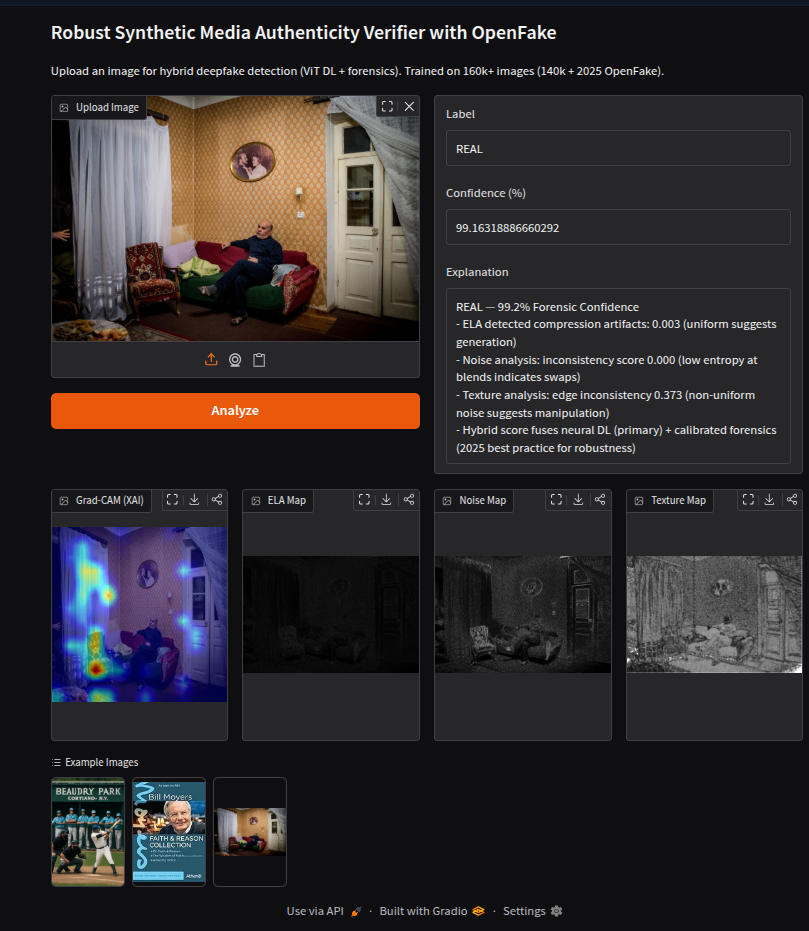The width and height of the screenshot is (809, 931).
Task: Select the Beaudry Park example image
Action: [87, 832]
